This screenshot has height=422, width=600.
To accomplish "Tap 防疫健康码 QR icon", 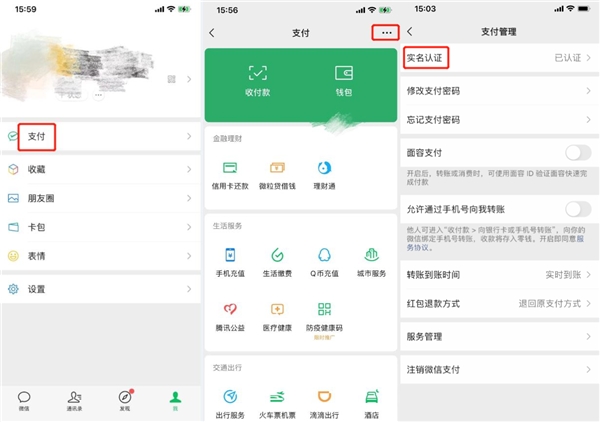I will pos(324,309).
